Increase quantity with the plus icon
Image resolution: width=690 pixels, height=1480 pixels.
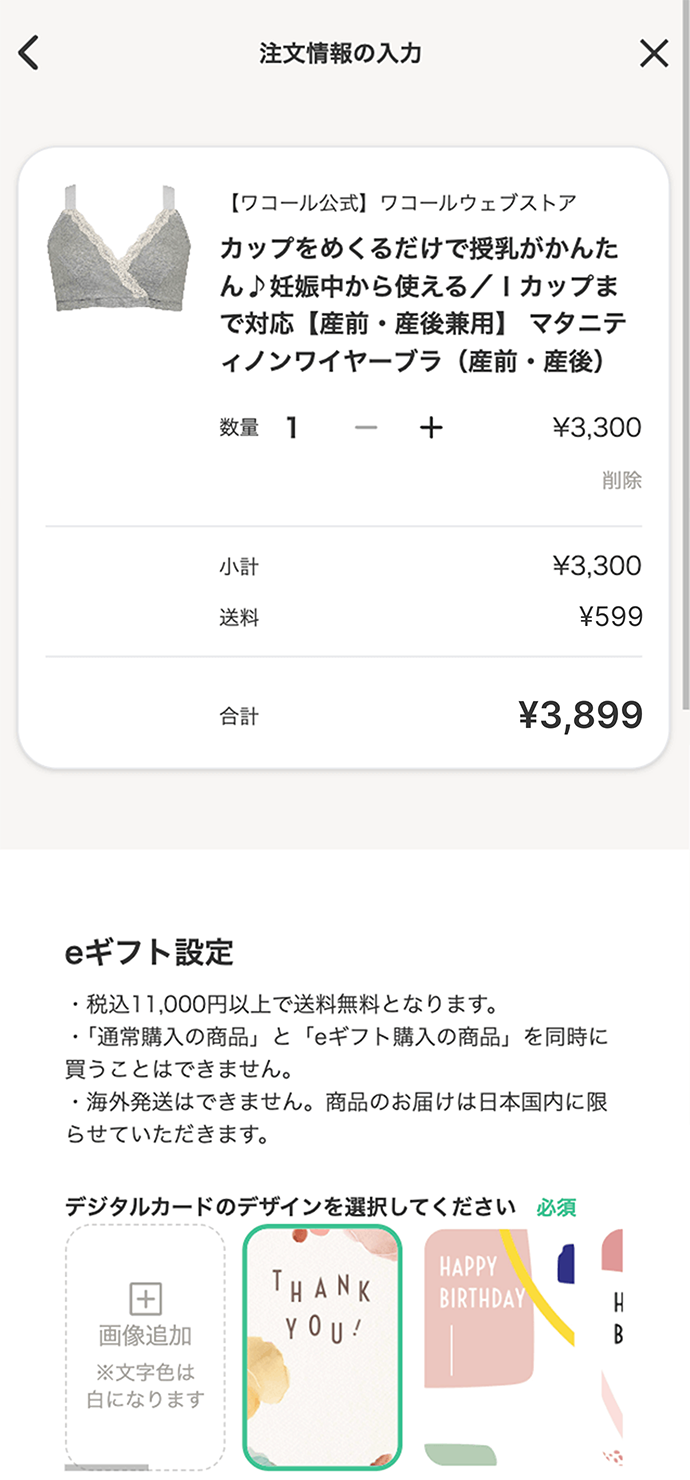[x=430, y=428]
